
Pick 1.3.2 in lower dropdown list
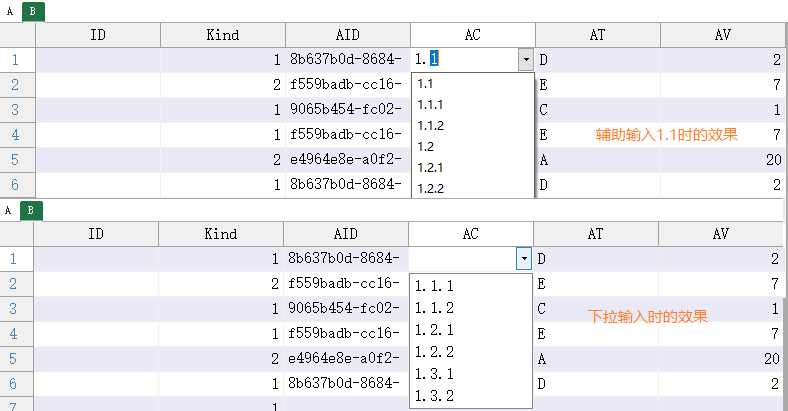click(x=434, y=396)
